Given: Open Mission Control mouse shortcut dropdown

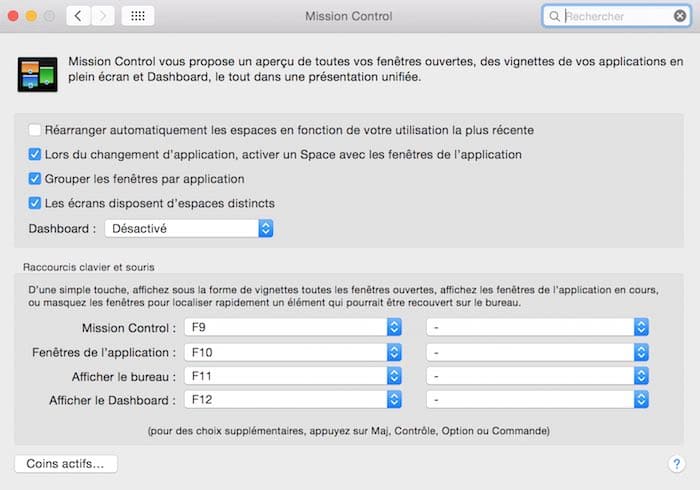Looking at the screenshot, I should [538, 327].
